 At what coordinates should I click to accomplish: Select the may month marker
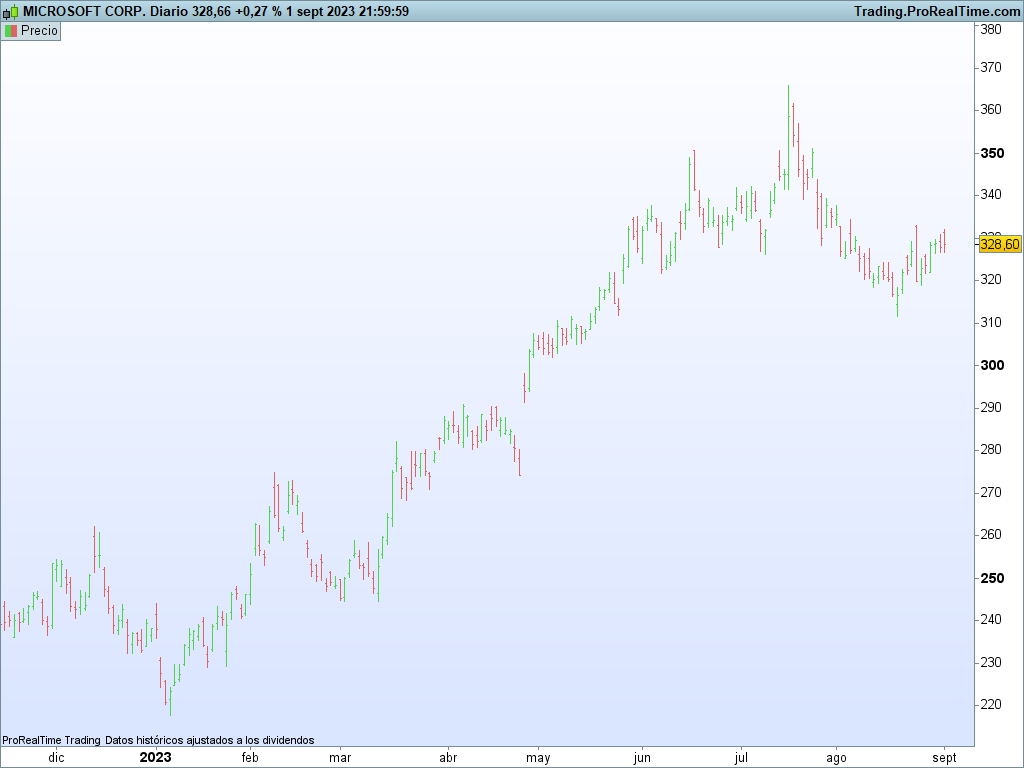tap(538, 758)
